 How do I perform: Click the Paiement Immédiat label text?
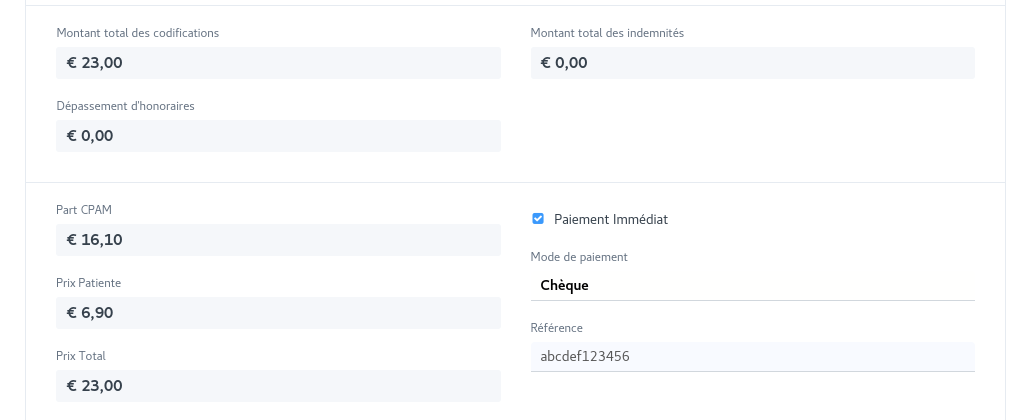click(x=610, y=219)
